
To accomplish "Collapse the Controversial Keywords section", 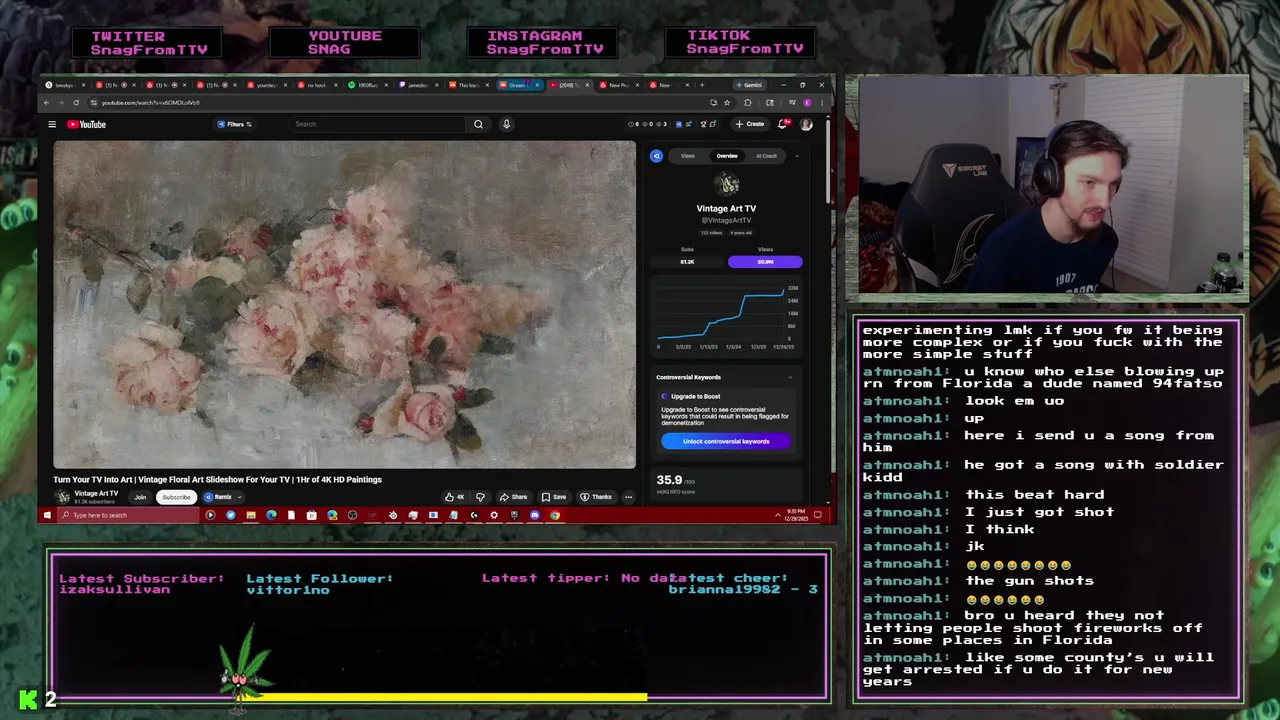I will 790,377.
